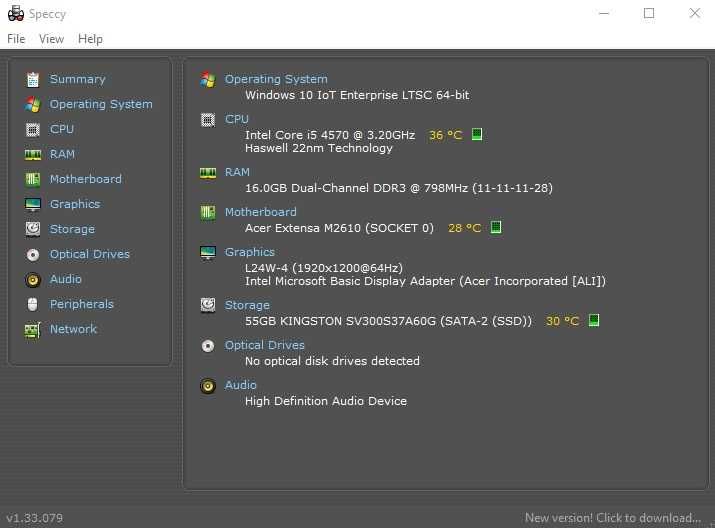Image resolution: width=715 pixels, height=528 pixels.
Task: Go to Storage page in sidebar
Action: coord(72,229)
